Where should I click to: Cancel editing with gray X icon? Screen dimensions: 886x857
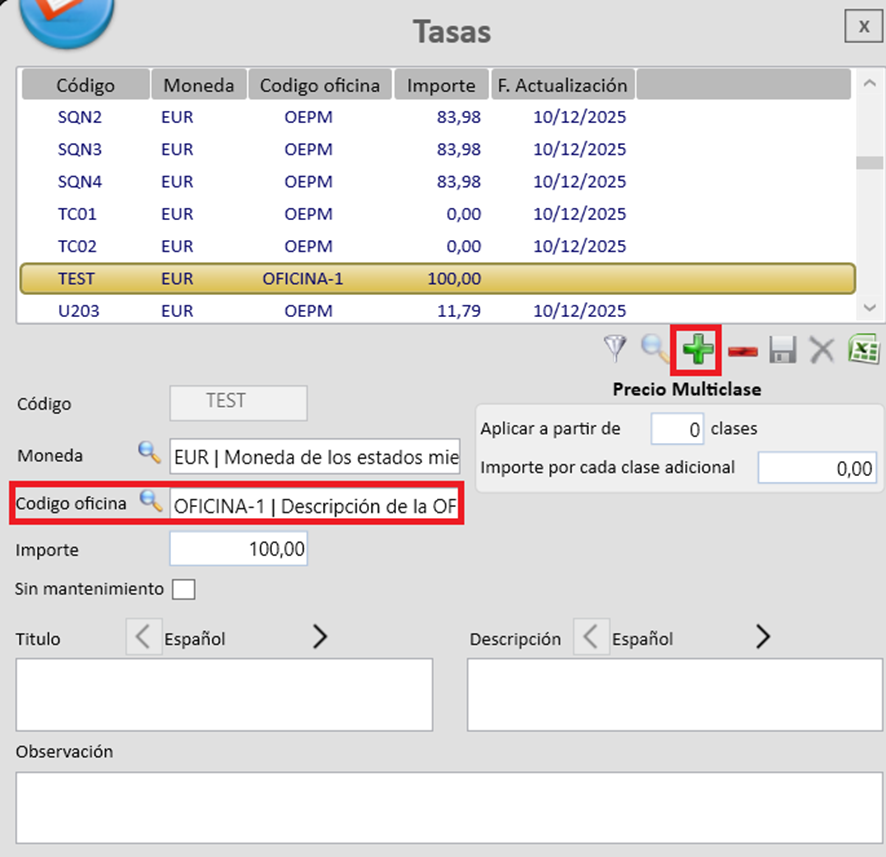coord(822,349)
